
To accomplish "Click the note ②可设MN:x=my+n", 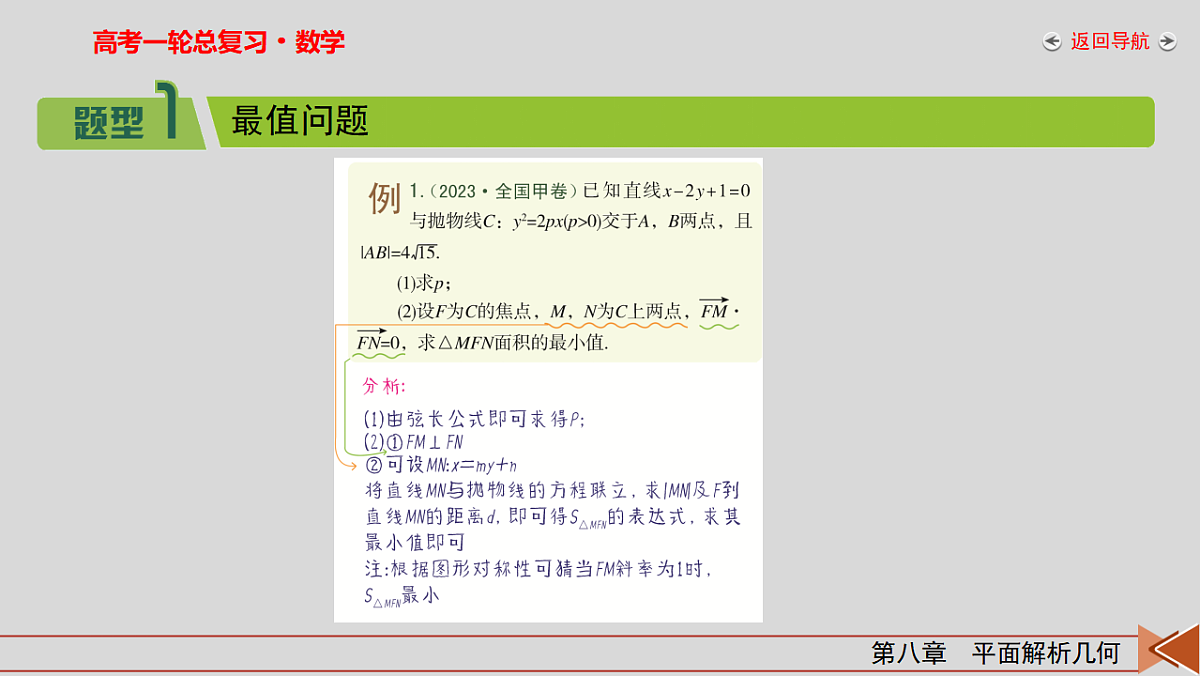I will coord(441,464).
